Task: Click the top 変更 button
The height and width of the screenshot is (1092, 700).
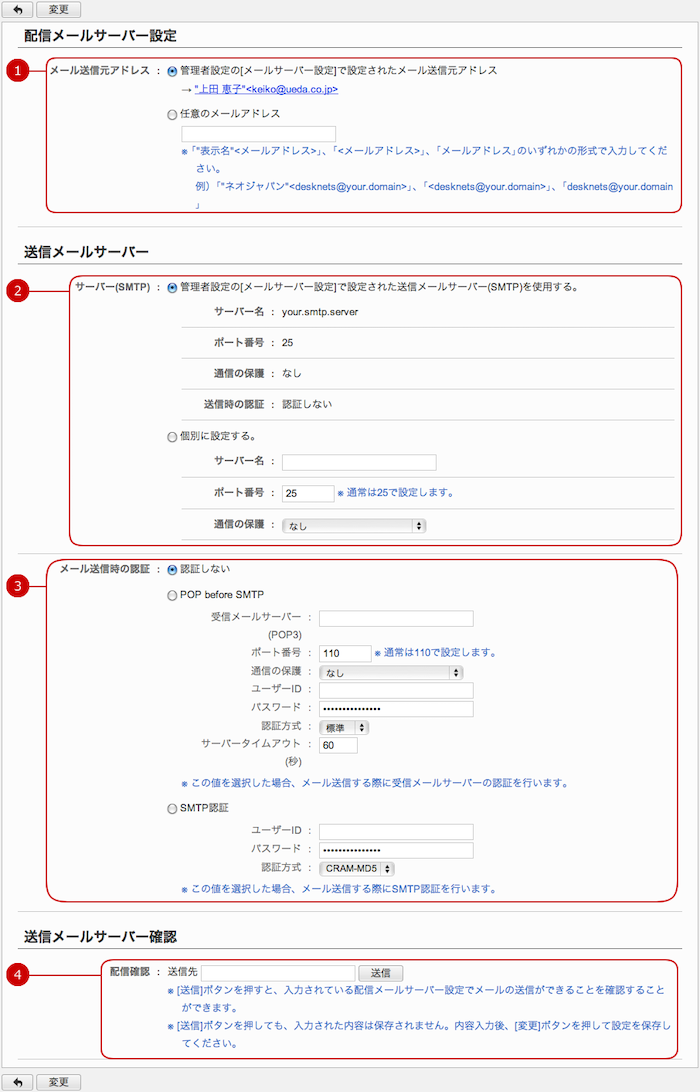Action: pyautogui.click(x=59, y=10)
